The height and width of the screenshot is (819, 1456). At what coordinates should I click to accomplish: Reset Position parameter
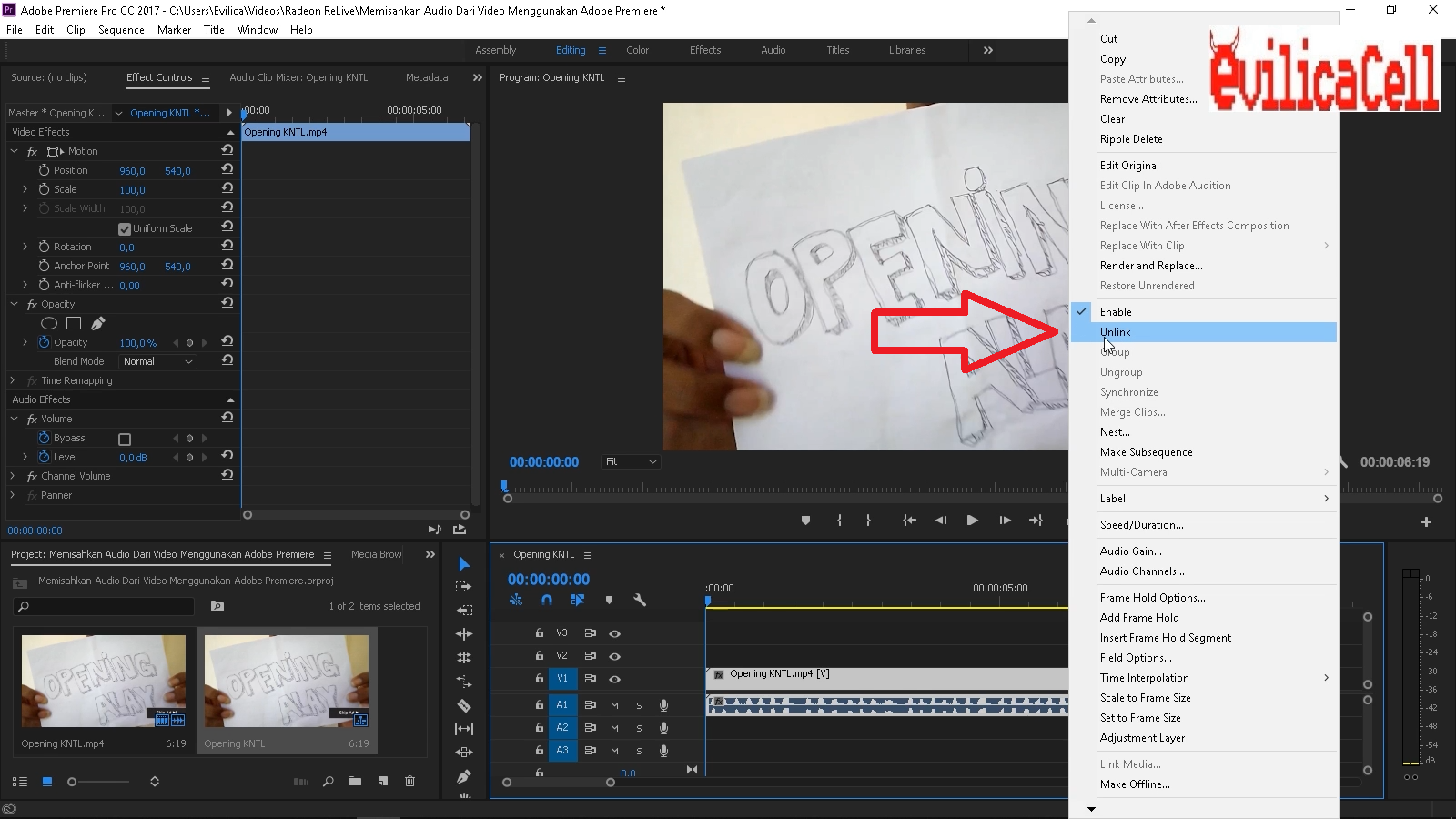point(227,170)
